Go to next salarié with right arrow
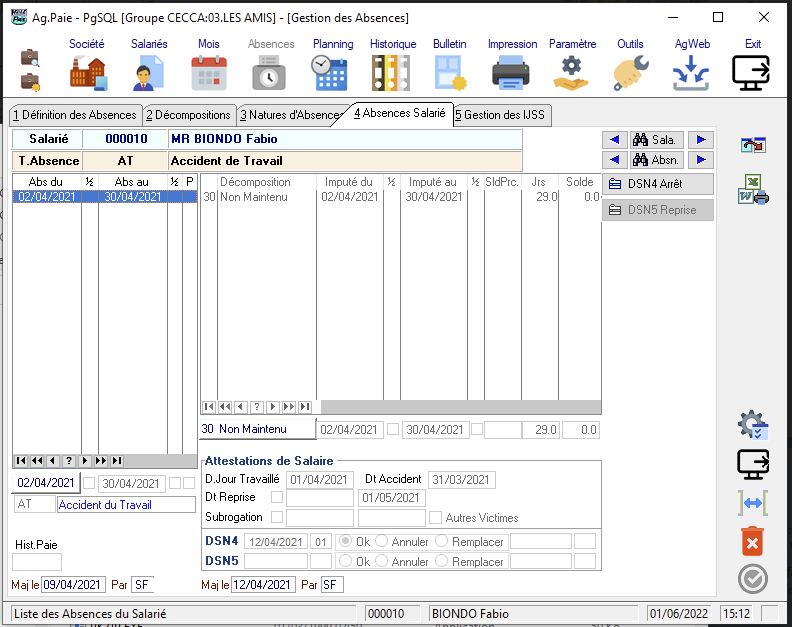This screenshot has height=627, width=792. coord(702,140)
